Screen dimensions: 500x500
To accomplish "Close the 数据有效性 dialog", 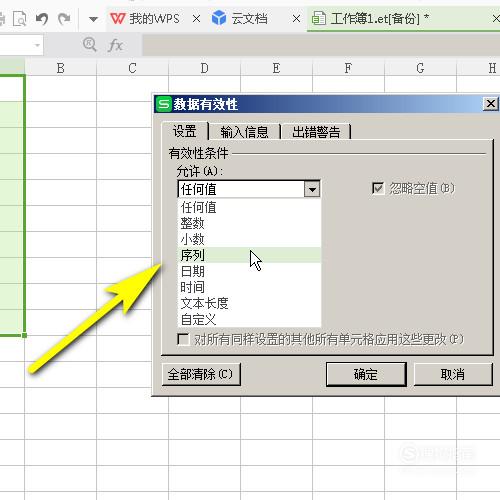I will point(491,104).
